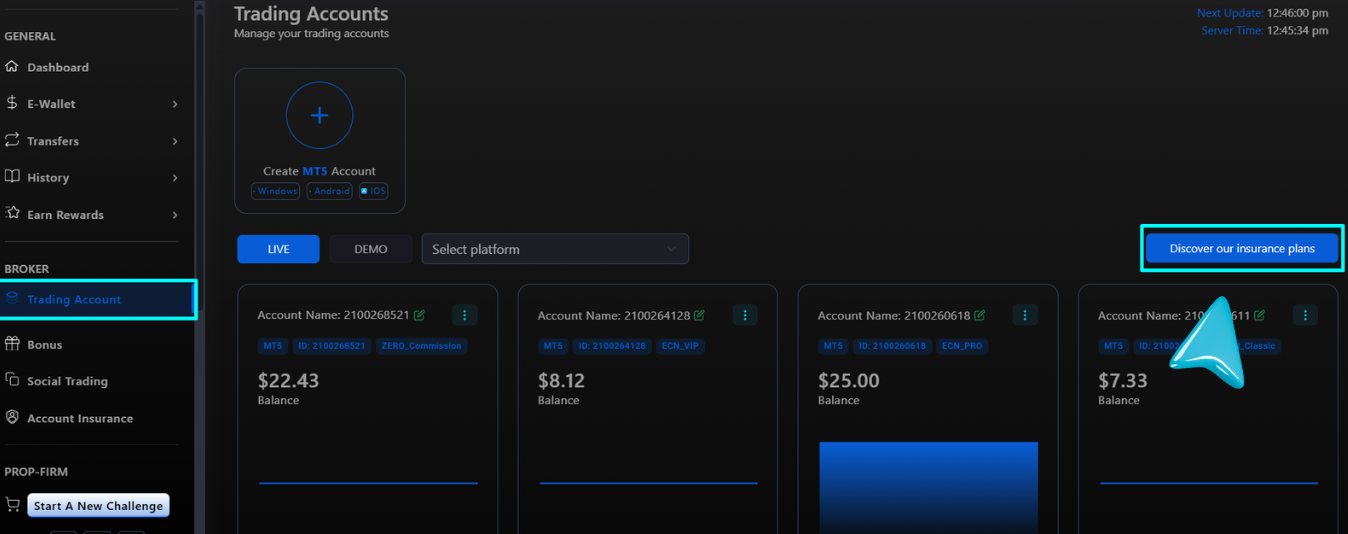Go to Dashboard in sidebar
Viewport: 1348px width, 534px height.
(x=58, y=67)
